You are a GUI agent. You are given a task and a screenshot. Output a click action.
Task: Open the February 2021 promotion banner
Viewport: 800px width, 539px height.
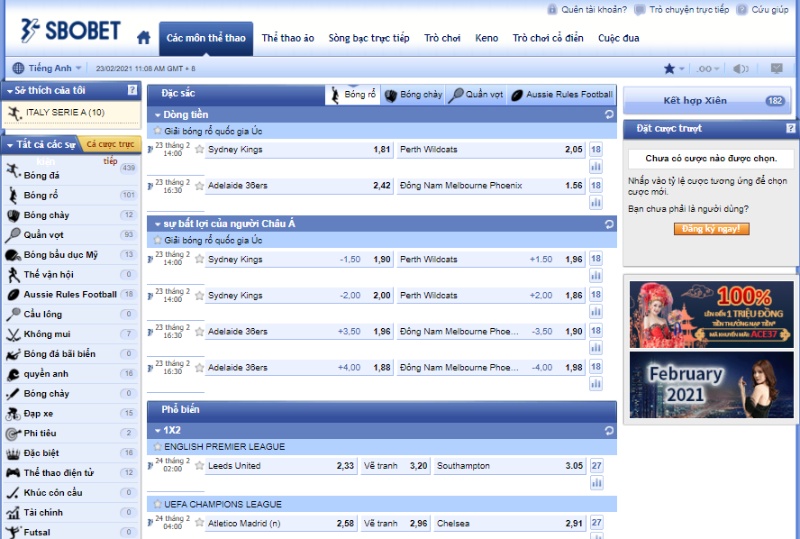711,385
